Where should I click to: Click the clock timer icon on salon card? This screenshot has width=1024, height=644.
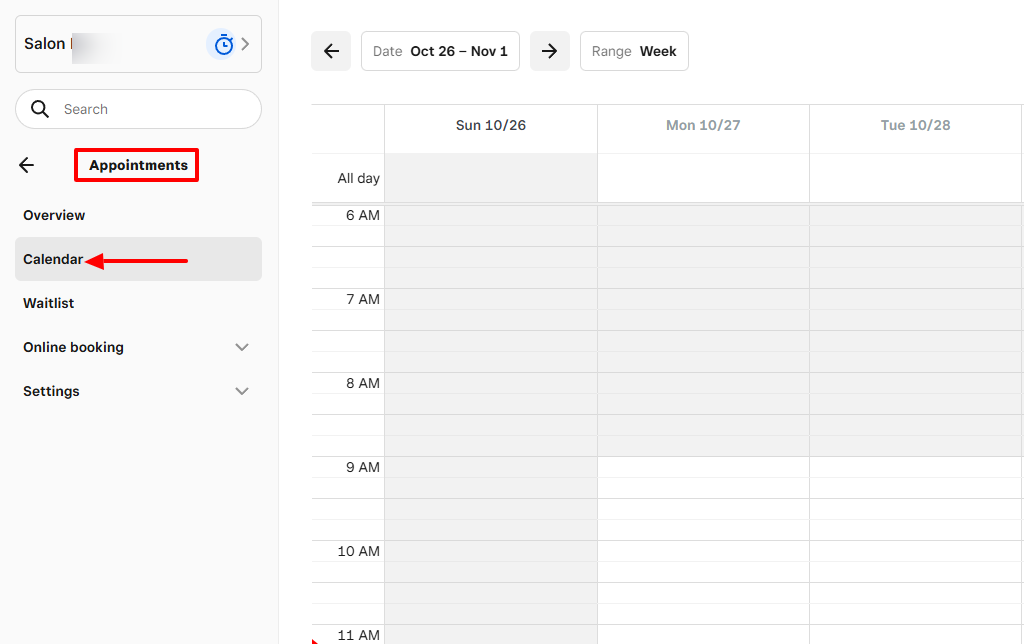click(223, 43)
